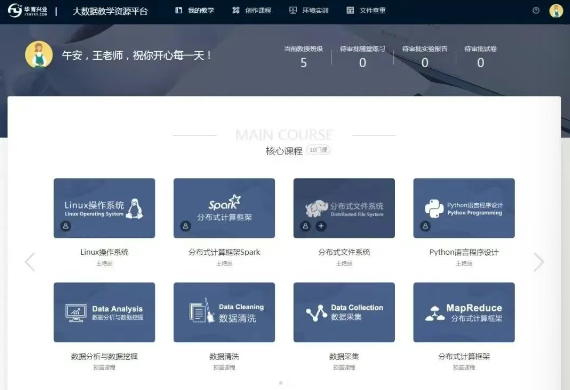
Task: Click the 分布式计算框架 title under MapReduce card
Action: [464, 356]
